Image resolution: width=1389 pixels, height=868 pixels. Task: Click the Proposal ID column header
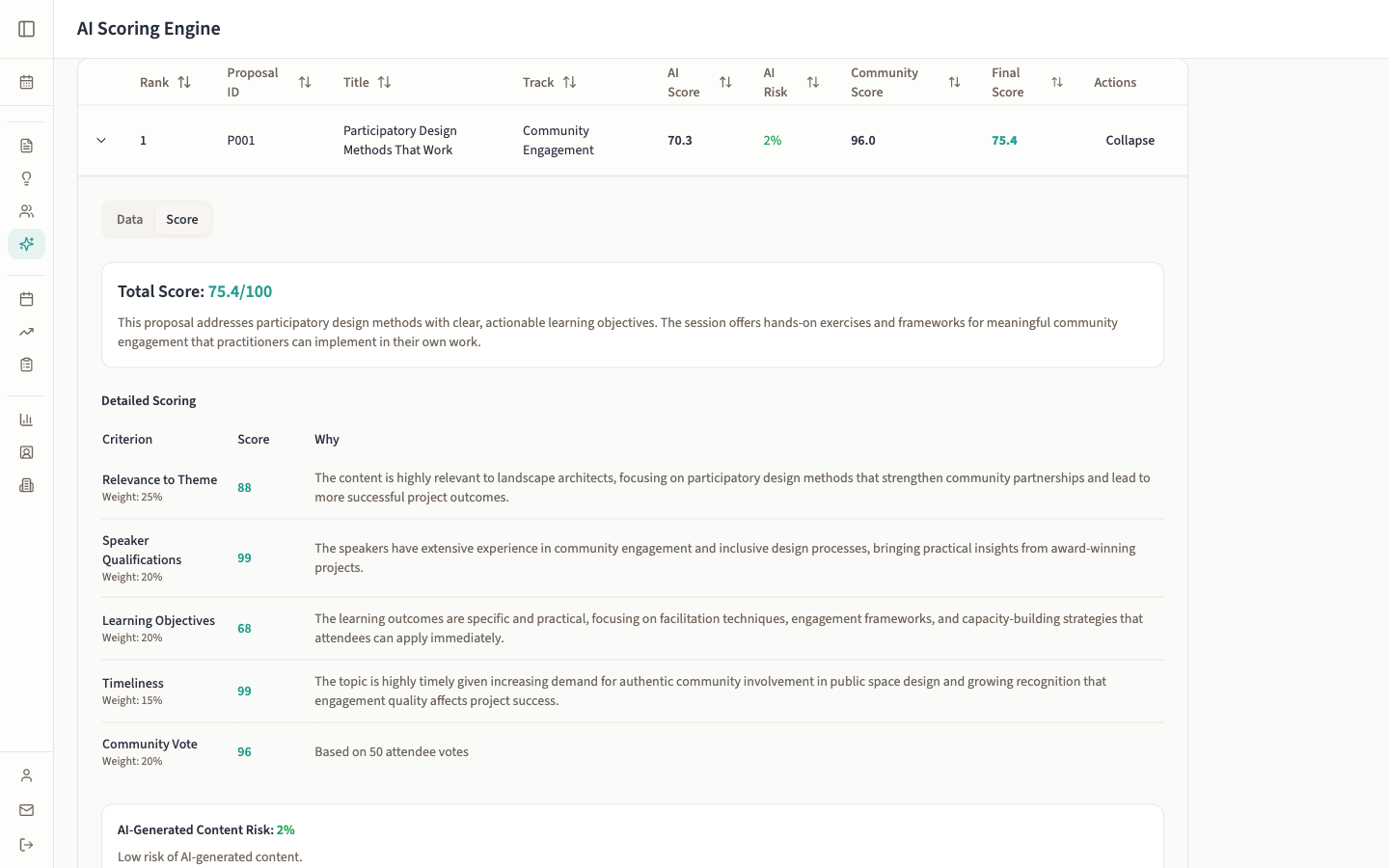[x=253, y=82]
